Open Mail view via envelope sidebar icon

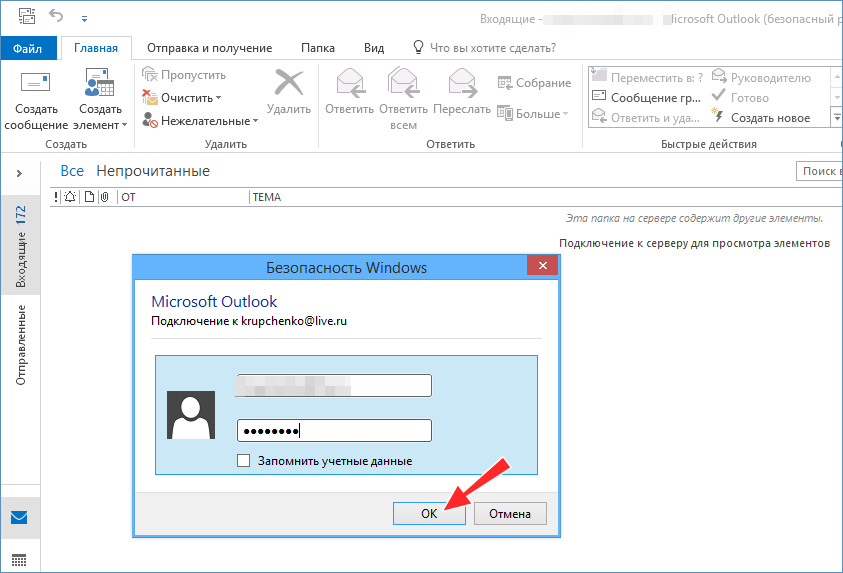pos(19,518)
